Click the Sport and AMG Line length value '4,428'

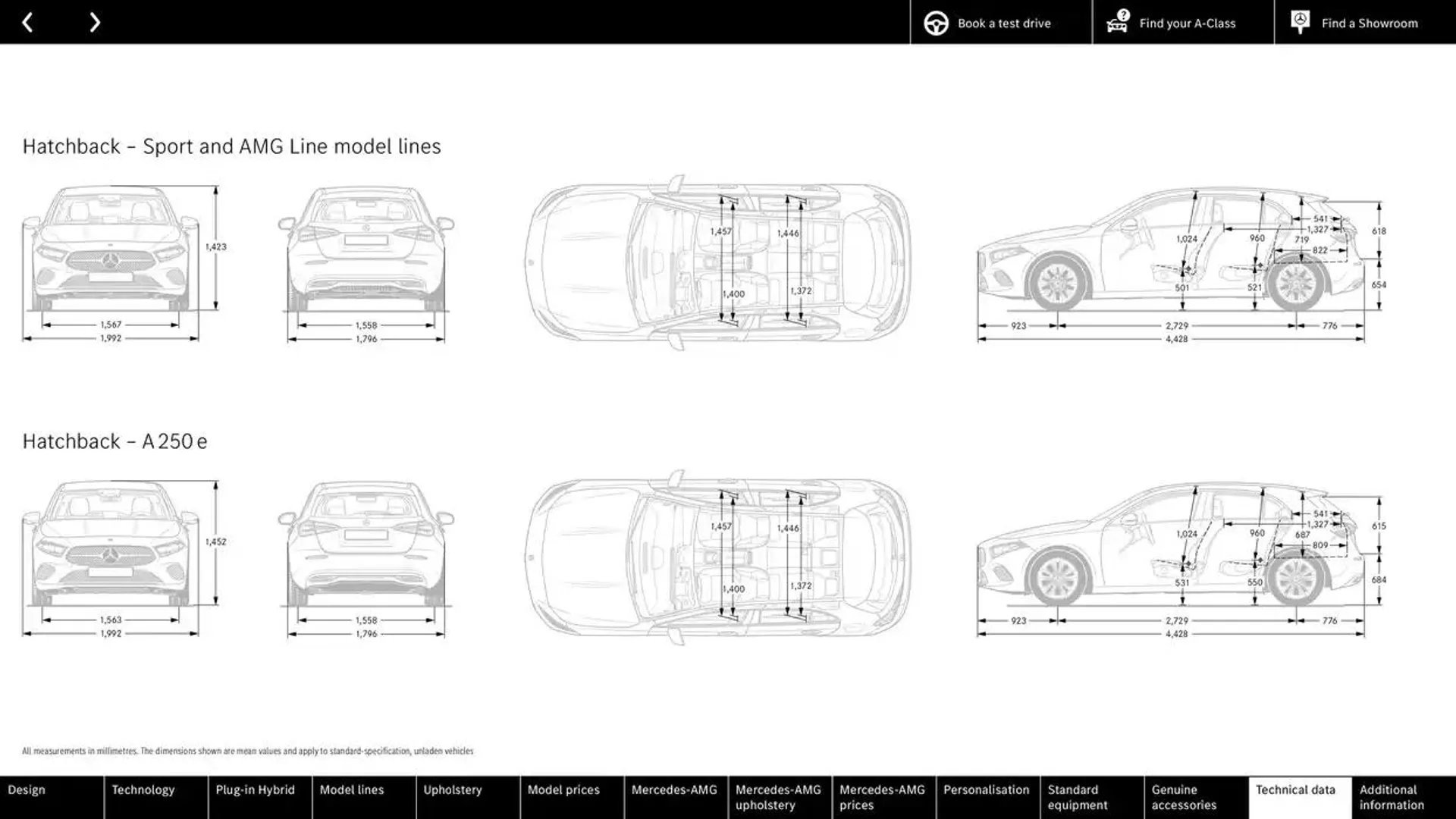click(1177, 339)
